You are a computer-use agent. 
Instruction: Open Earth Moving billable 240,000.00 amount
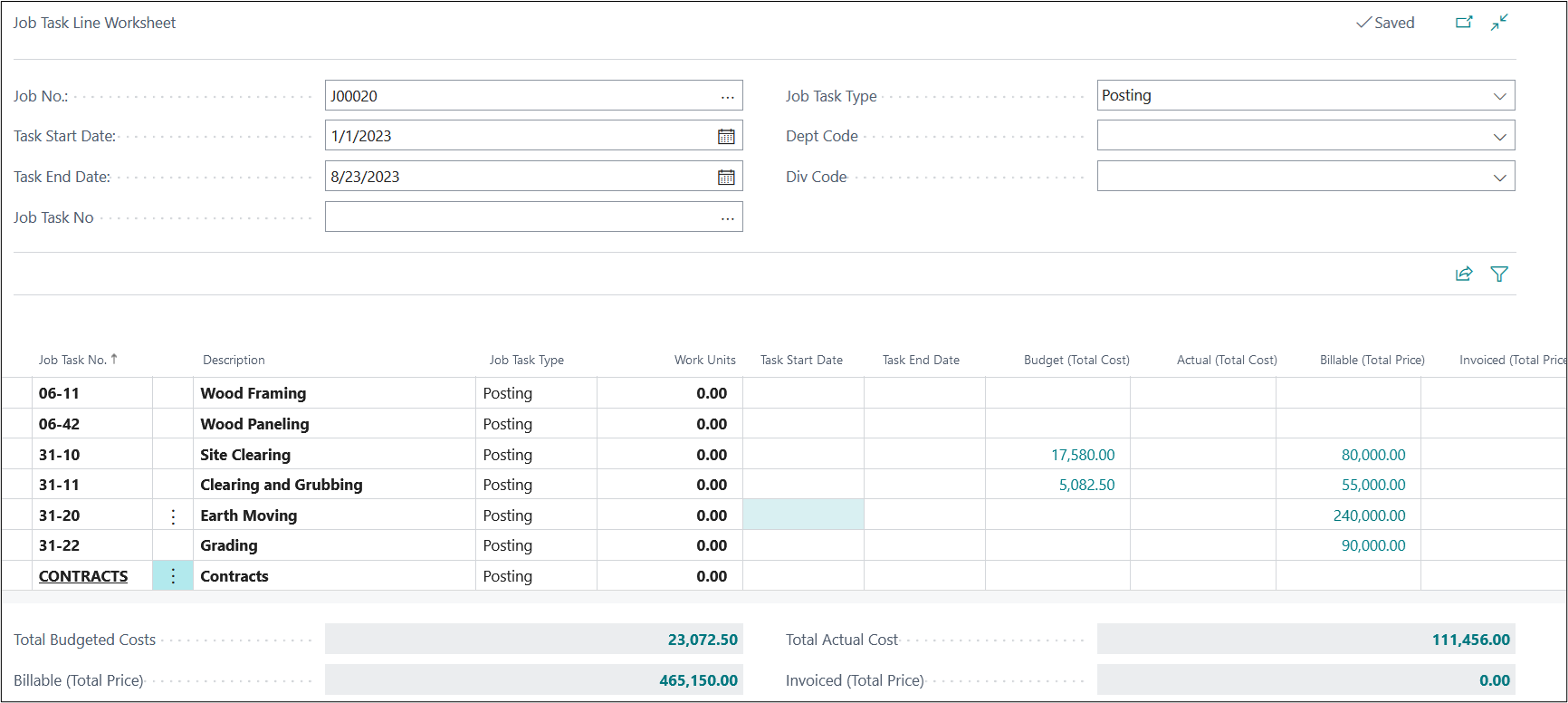(x=1369, y=515)
